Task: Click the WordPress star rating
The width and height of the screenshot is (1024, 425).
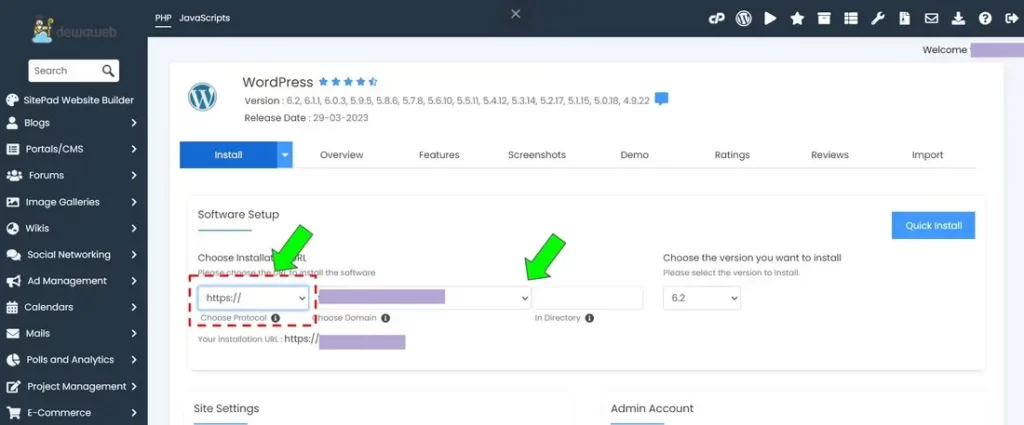Action: pyautogui.click(x=348, y=82)
